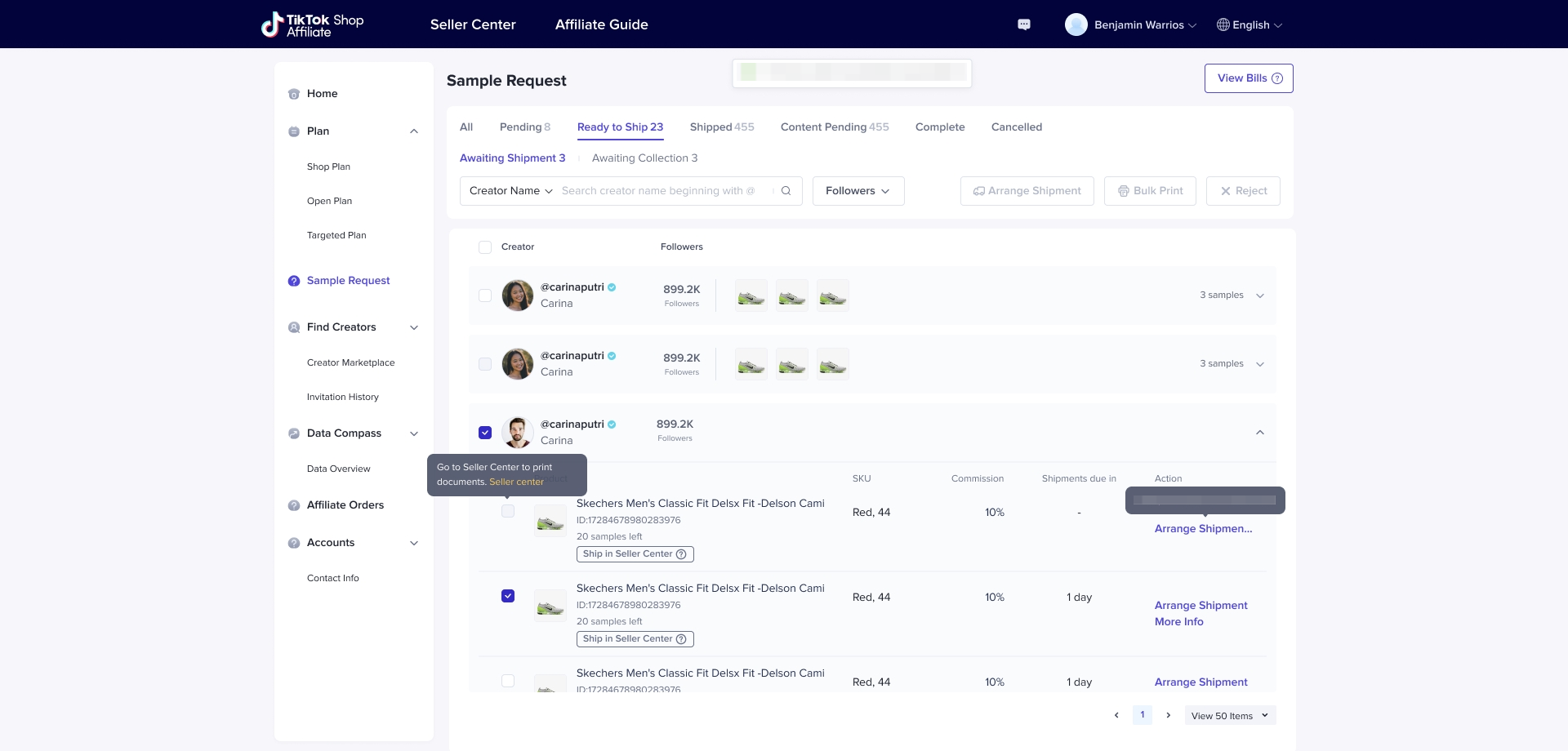
Task: Click the globe language icon
Action: pos(1223,24)
